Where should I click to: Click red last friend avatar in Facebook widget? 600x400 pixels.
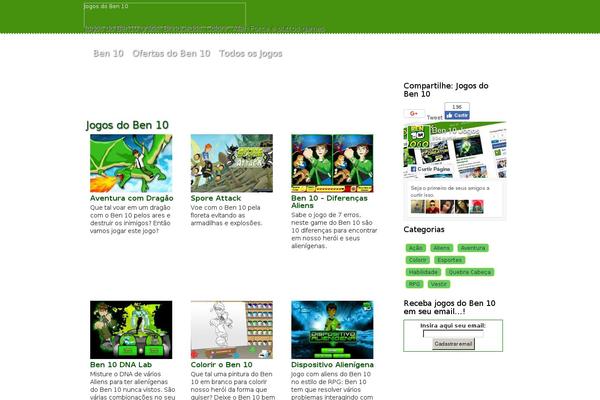(x=477, y=207)
